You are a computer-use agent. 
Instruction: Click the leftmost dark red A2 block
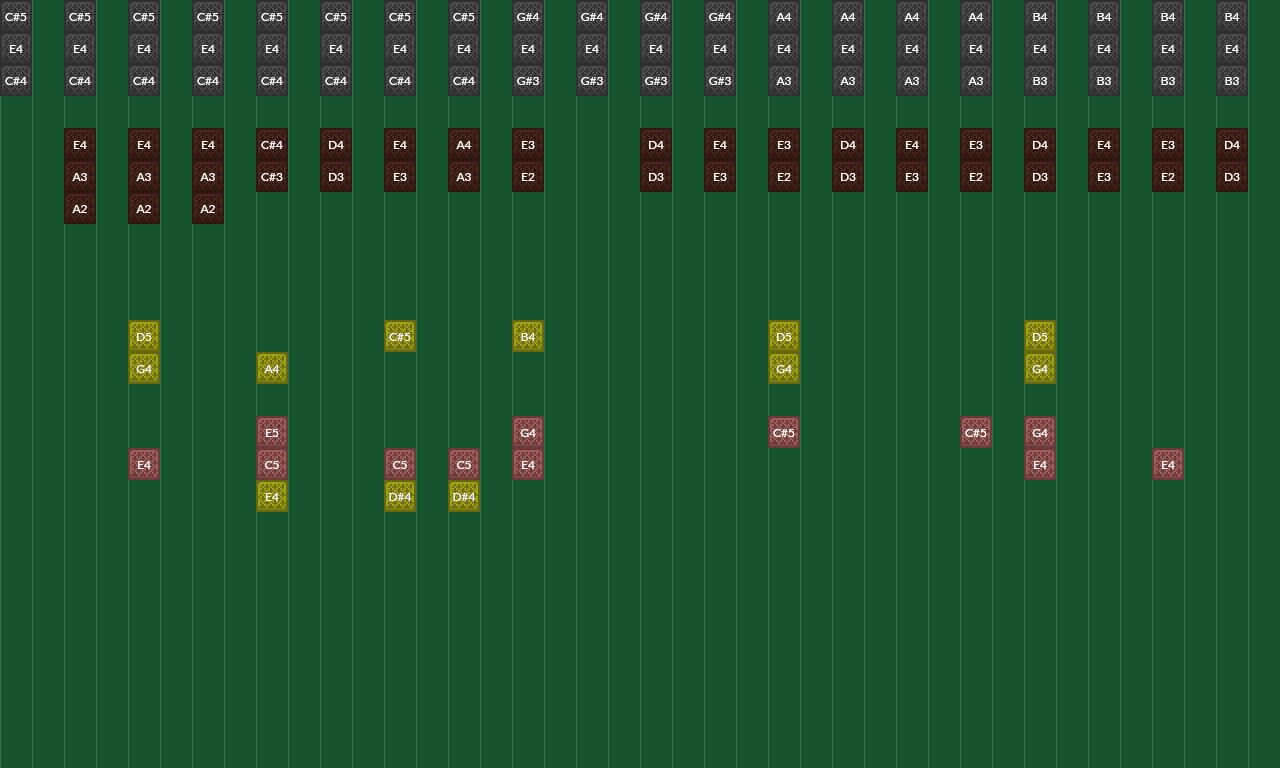(80, 209)
